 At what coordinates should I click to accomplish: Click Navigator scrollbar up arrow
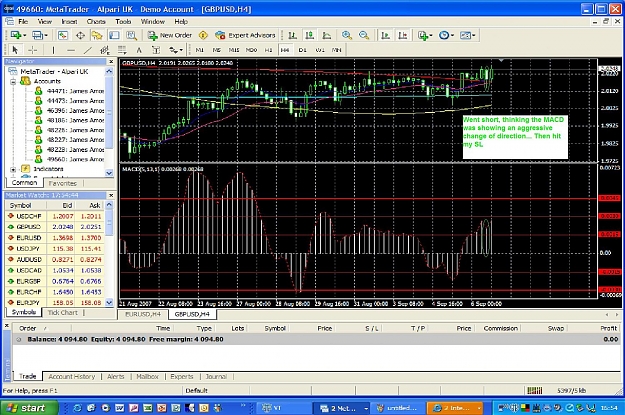pos(109,71)
